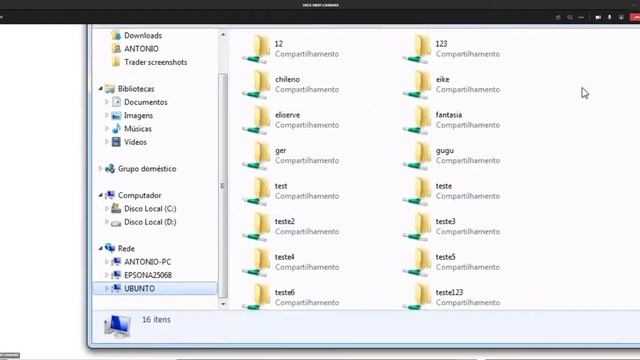Expand the UBUNTO network node
The height and width of the screenshot is (360, 640).
click(x=107, y=288)
